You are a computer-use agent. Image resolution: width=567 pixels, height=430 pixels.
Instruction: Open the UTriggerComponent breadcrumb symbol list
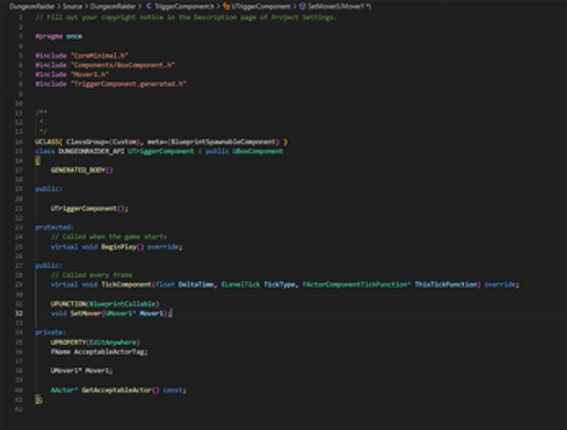tap(261, 6)
